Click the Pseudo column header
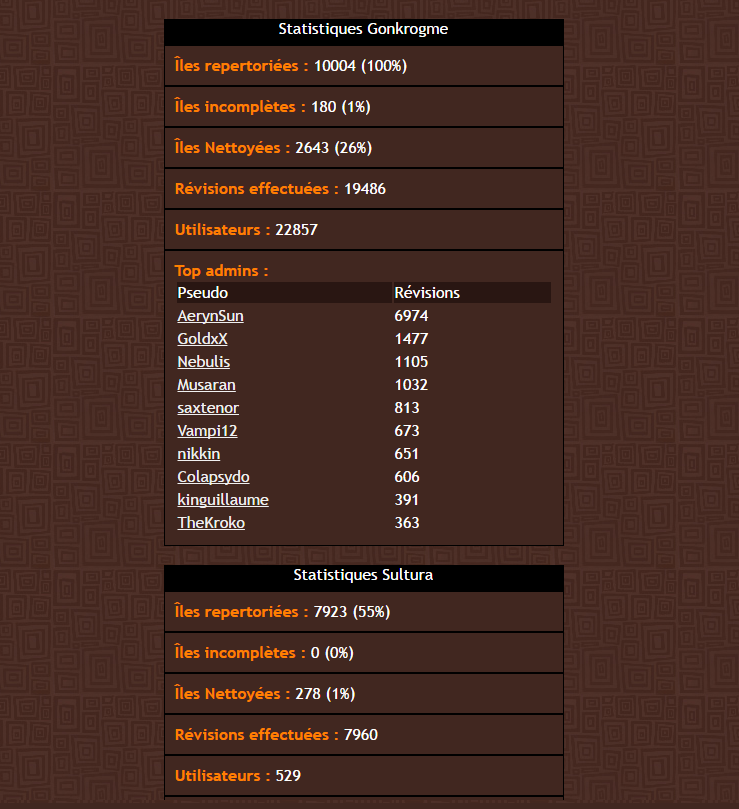The image size is (739, 809). (x=202, y=293)
